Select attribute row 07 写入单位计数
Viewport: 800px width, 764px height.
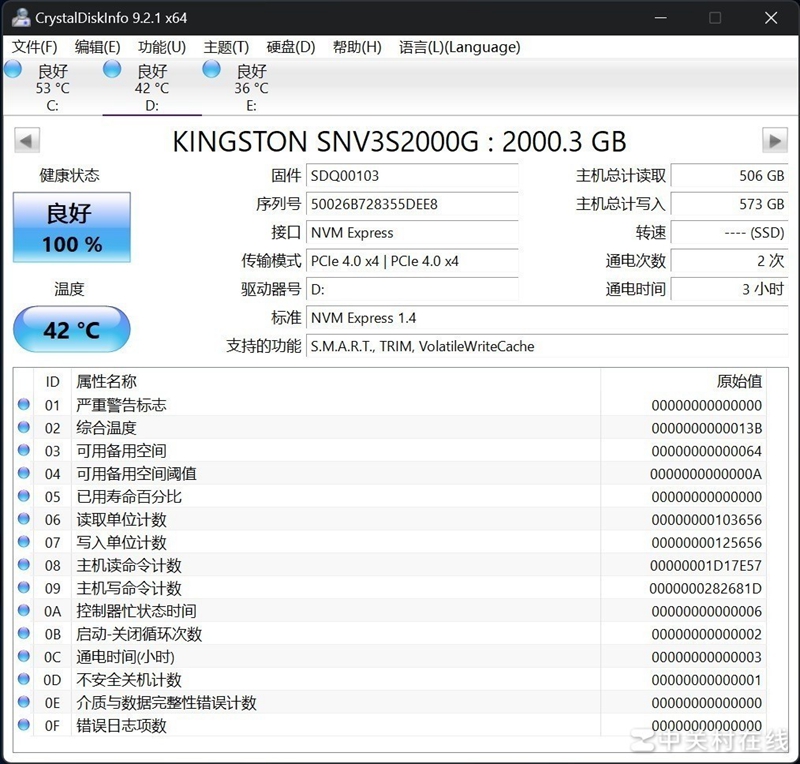click(390, 543)
